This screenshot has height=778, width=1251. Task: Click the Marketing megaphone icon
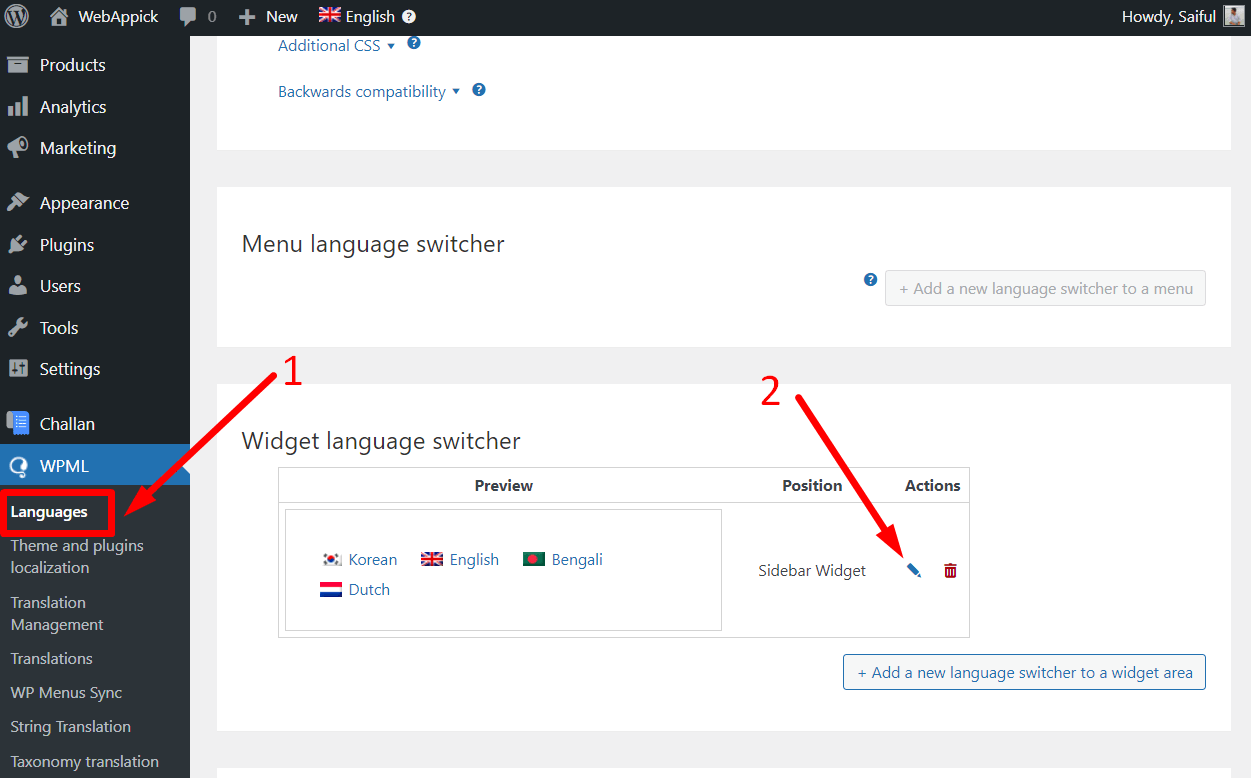[18, 148]
